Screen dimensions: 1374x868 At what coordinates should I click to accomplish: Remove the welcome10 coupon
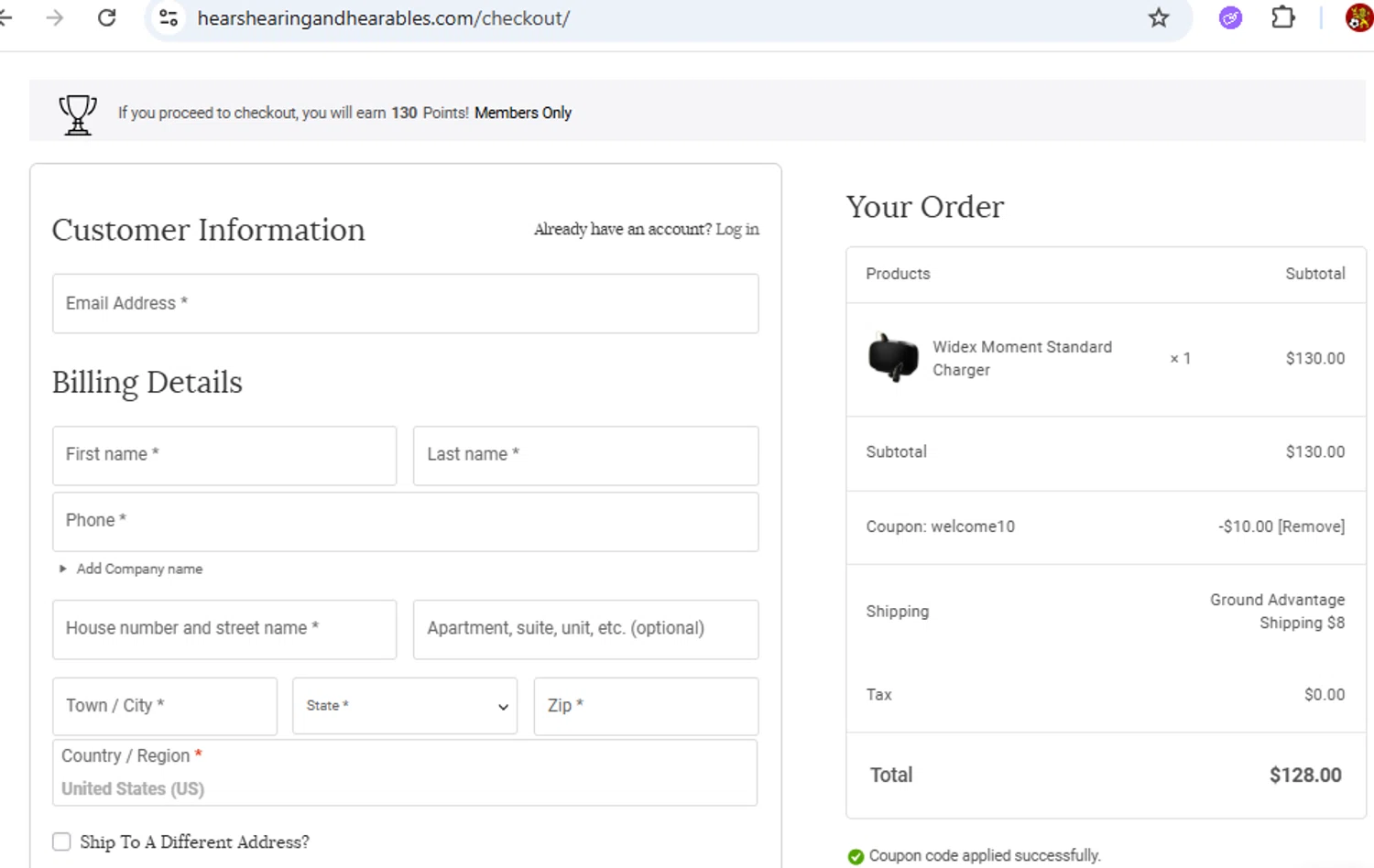1312,526
